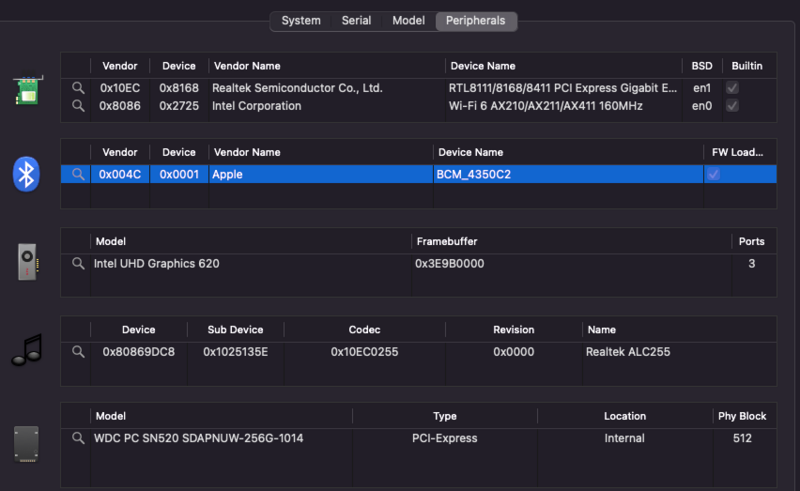Toggle FW Loaded checkbox for BCM_4350C2
Viewport: 800px width, 491px height.
coord(713,174)
